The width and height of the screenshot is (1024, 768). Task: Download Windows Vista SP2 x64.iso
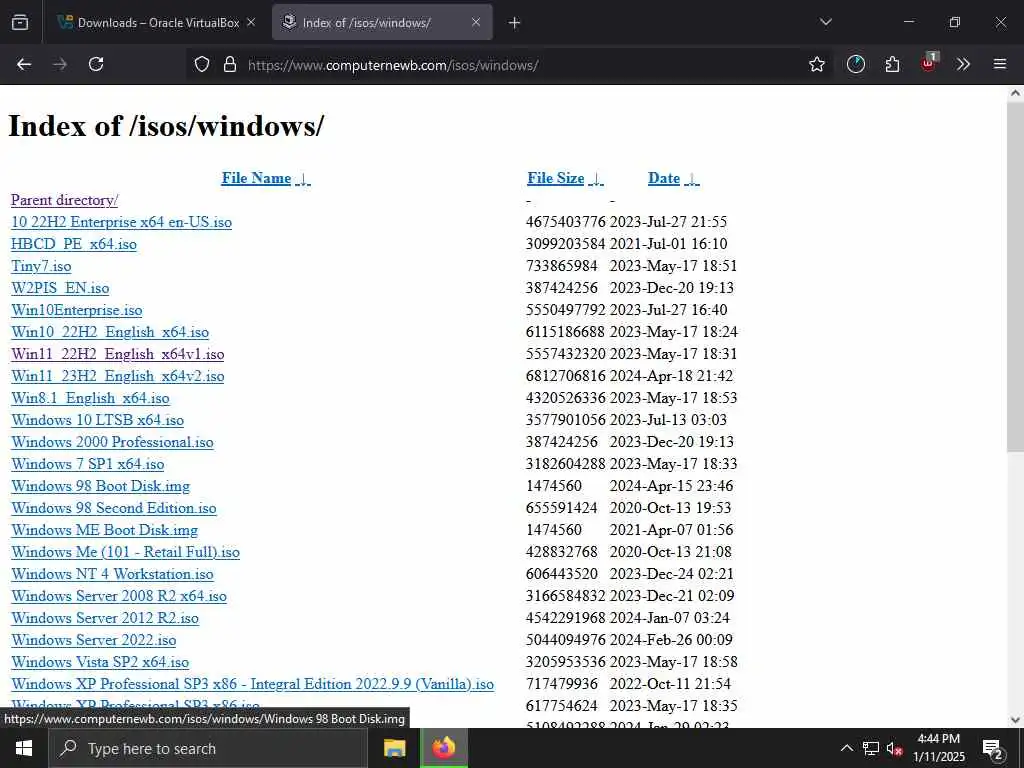[100, 662]
